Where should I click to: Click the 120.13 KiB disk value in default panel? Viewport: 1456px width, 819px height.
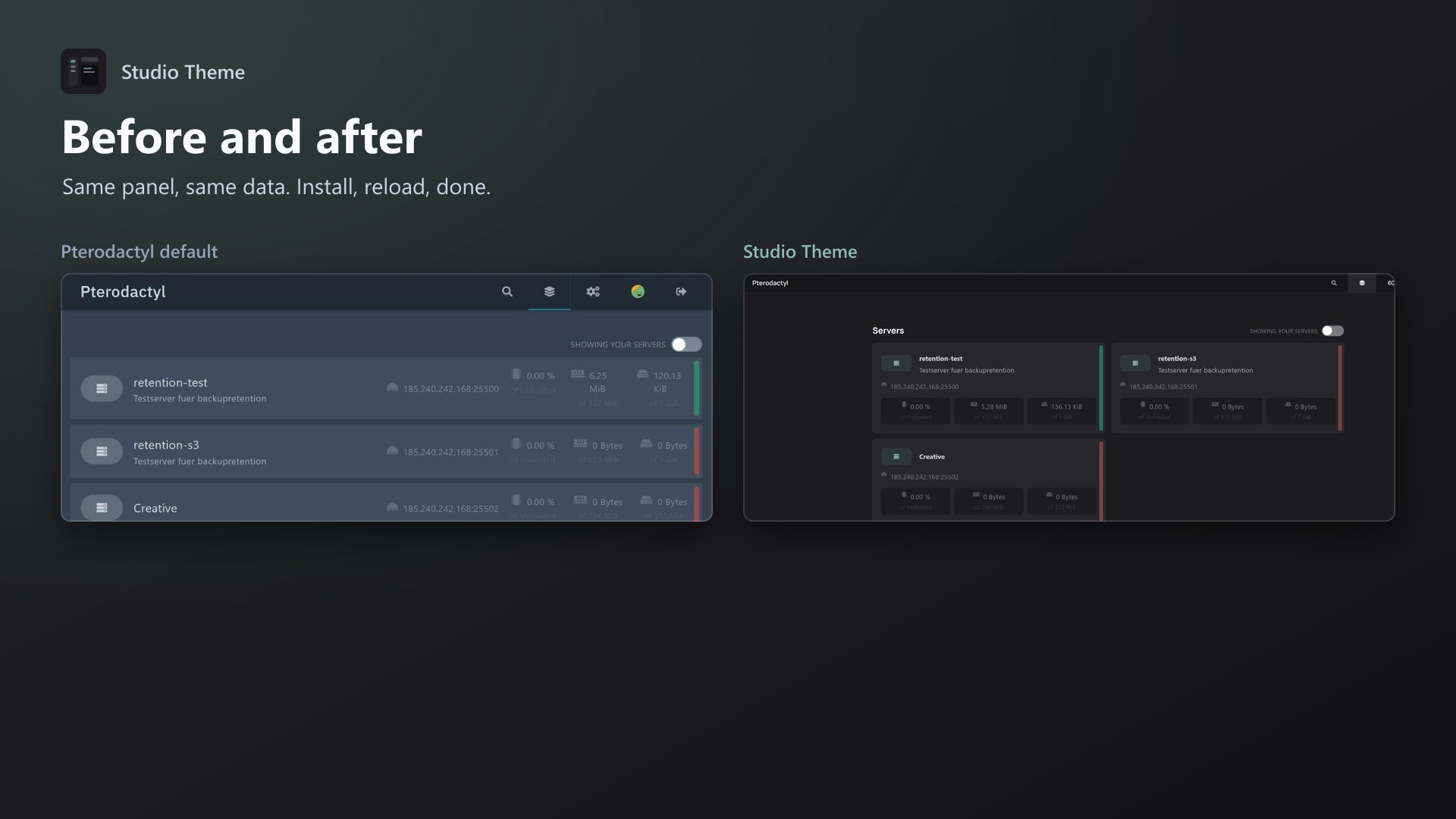(666, 382)
